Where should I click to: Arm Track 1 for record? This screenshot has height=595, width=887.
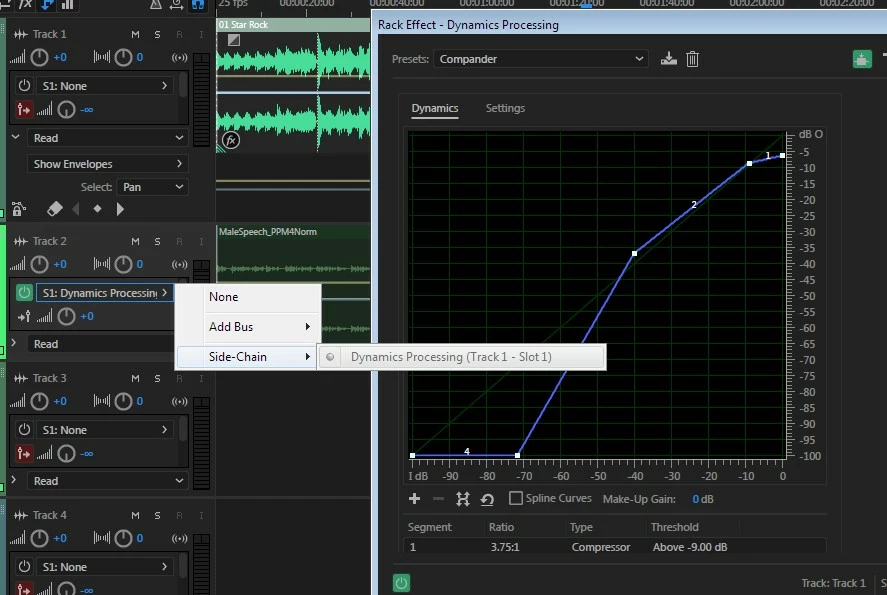tap(179, 35)
